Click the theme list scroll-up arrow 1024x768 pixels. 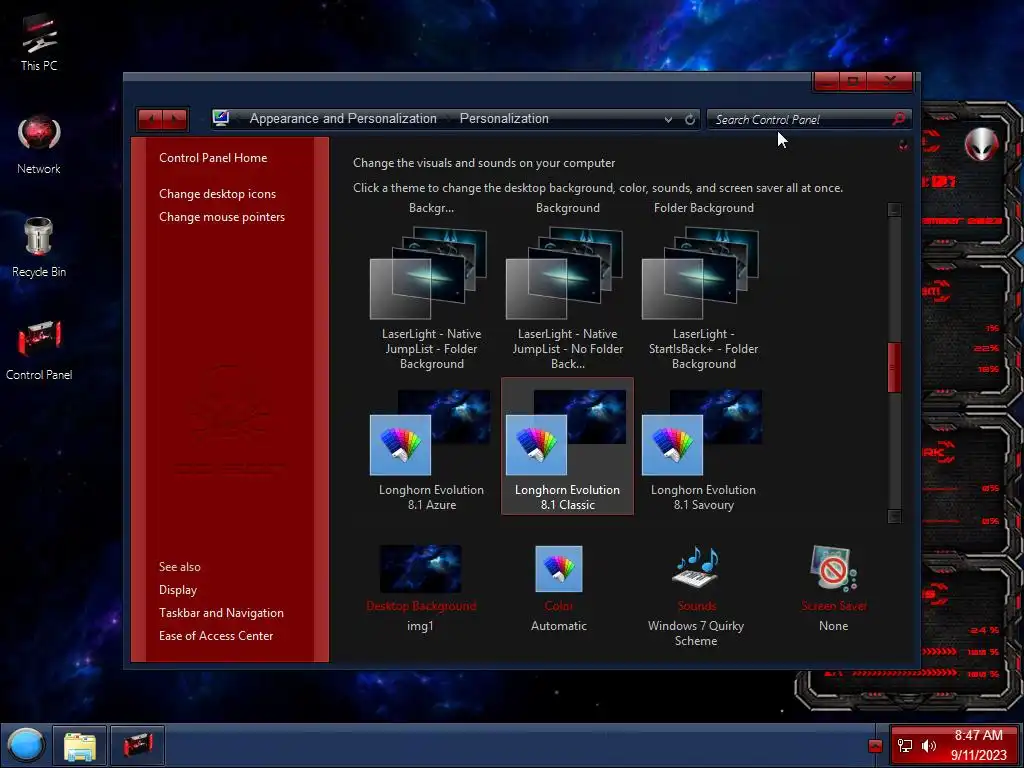895,210
